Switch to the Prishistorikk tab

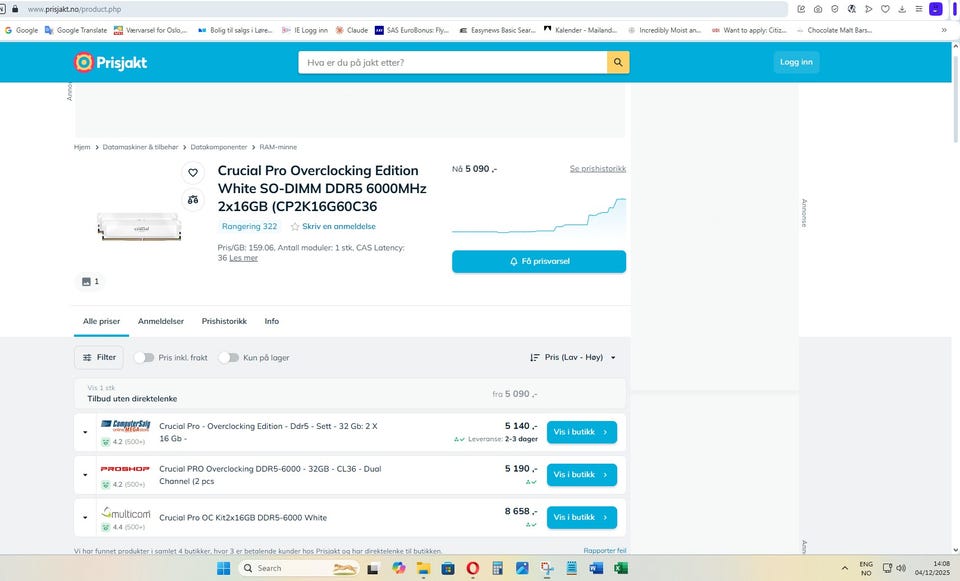click(x=224, y=321)
